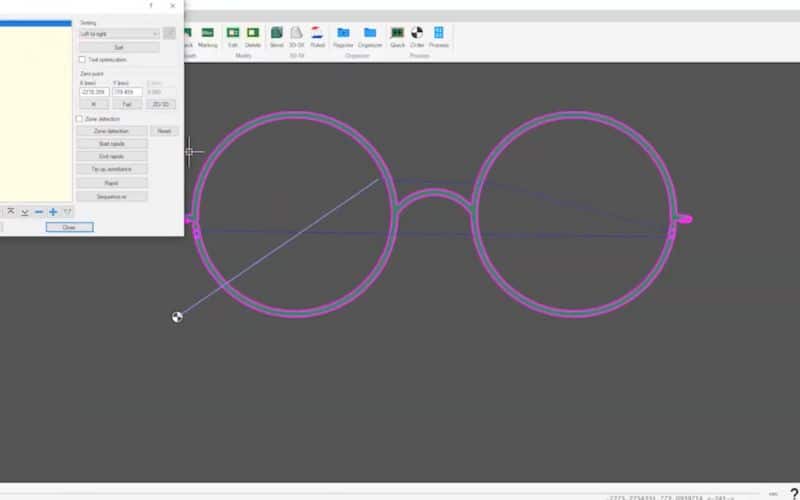Click the Tip up avoidance button
This screenshot has height=500, width=800.
click(111, 170)
